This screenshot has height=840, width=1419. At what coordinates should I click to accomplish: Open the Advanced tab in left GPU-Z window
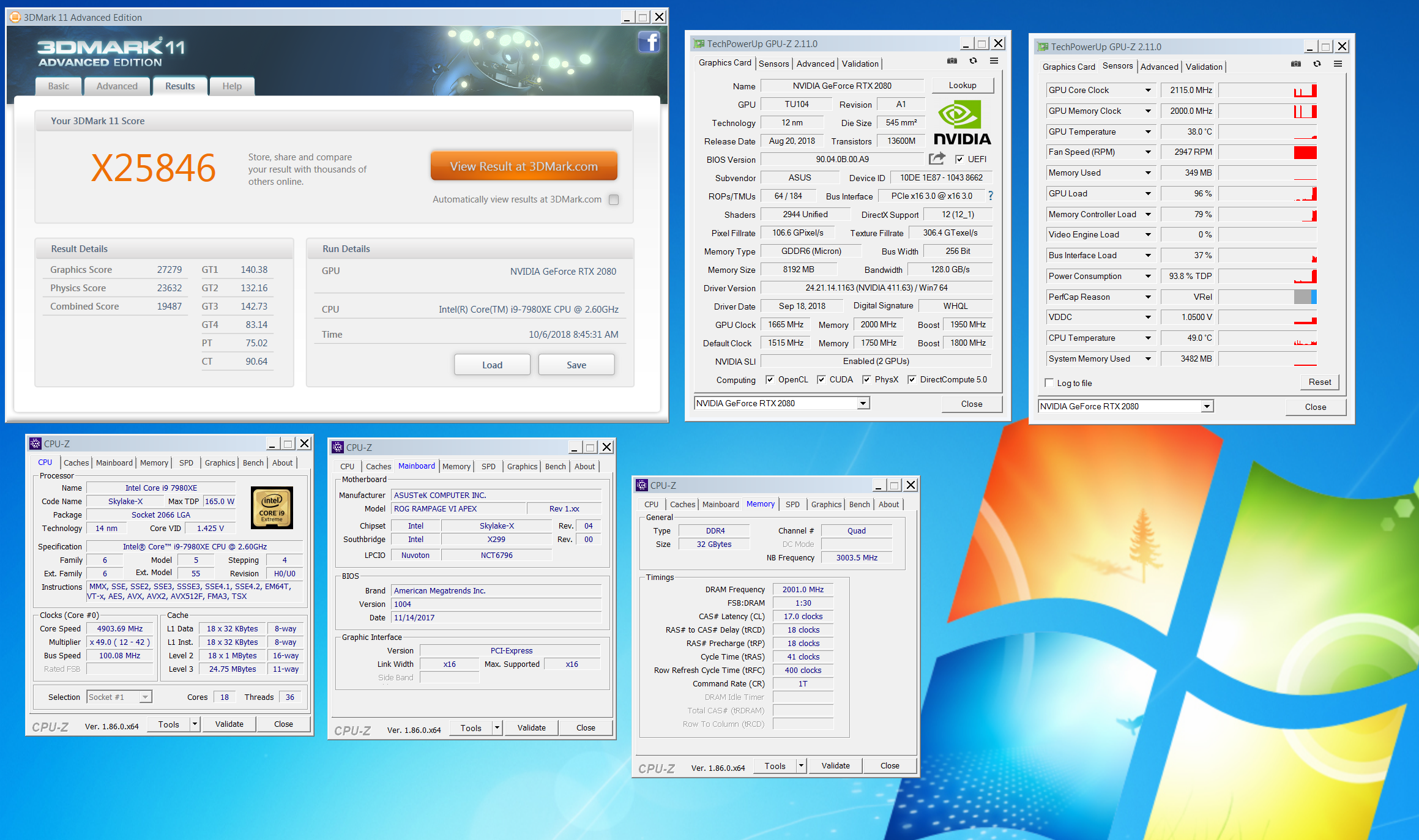tap(815, 64)
